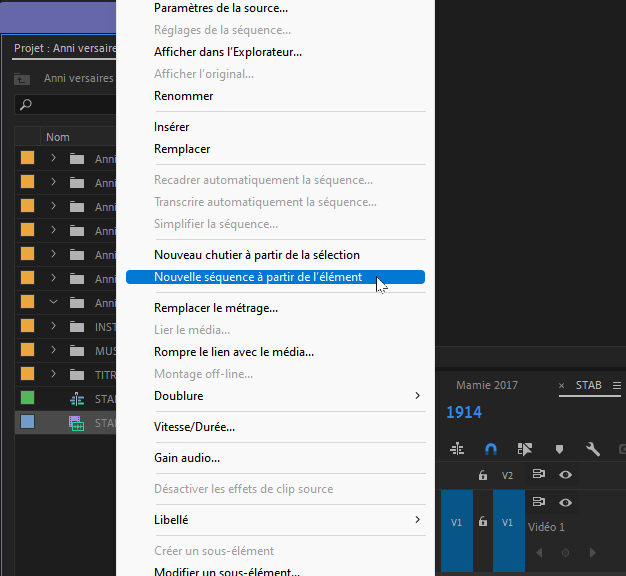This screenshot has height=576, width=626.
Task: Open timeline display settings wrench icon
Action: (592, 449)
